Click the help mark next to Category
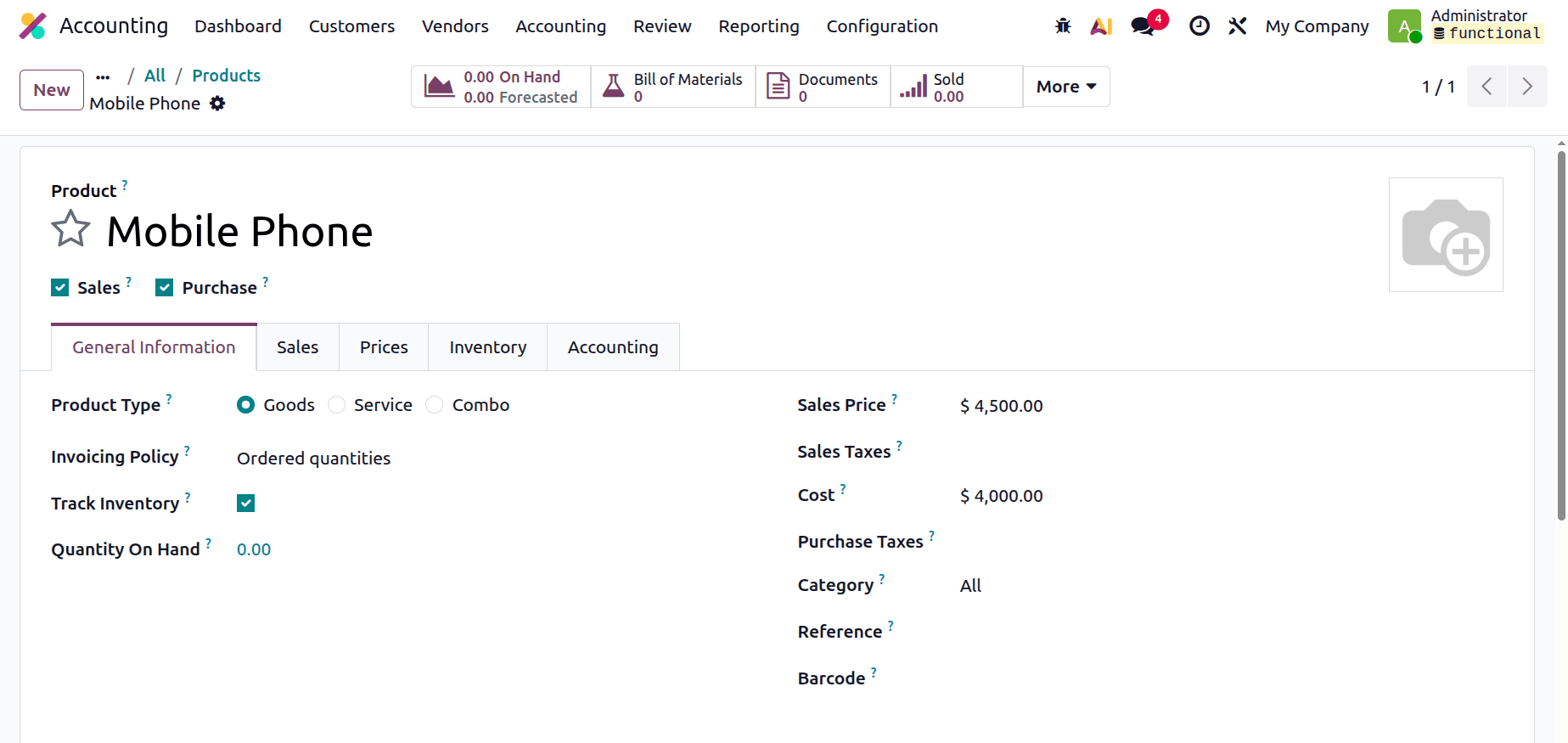This screenshot has height=743, width=1568. tap(882, 578)
